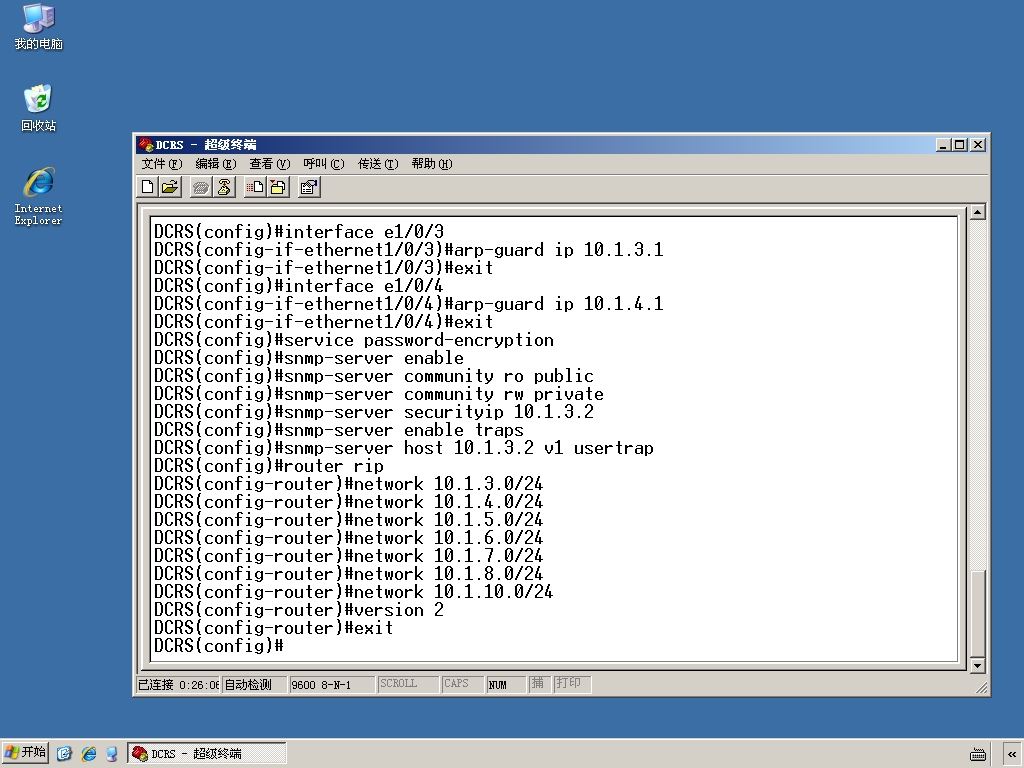Click the Open file toolbar icon
This screenshot has width=1024, height=768.
(170, 187)
